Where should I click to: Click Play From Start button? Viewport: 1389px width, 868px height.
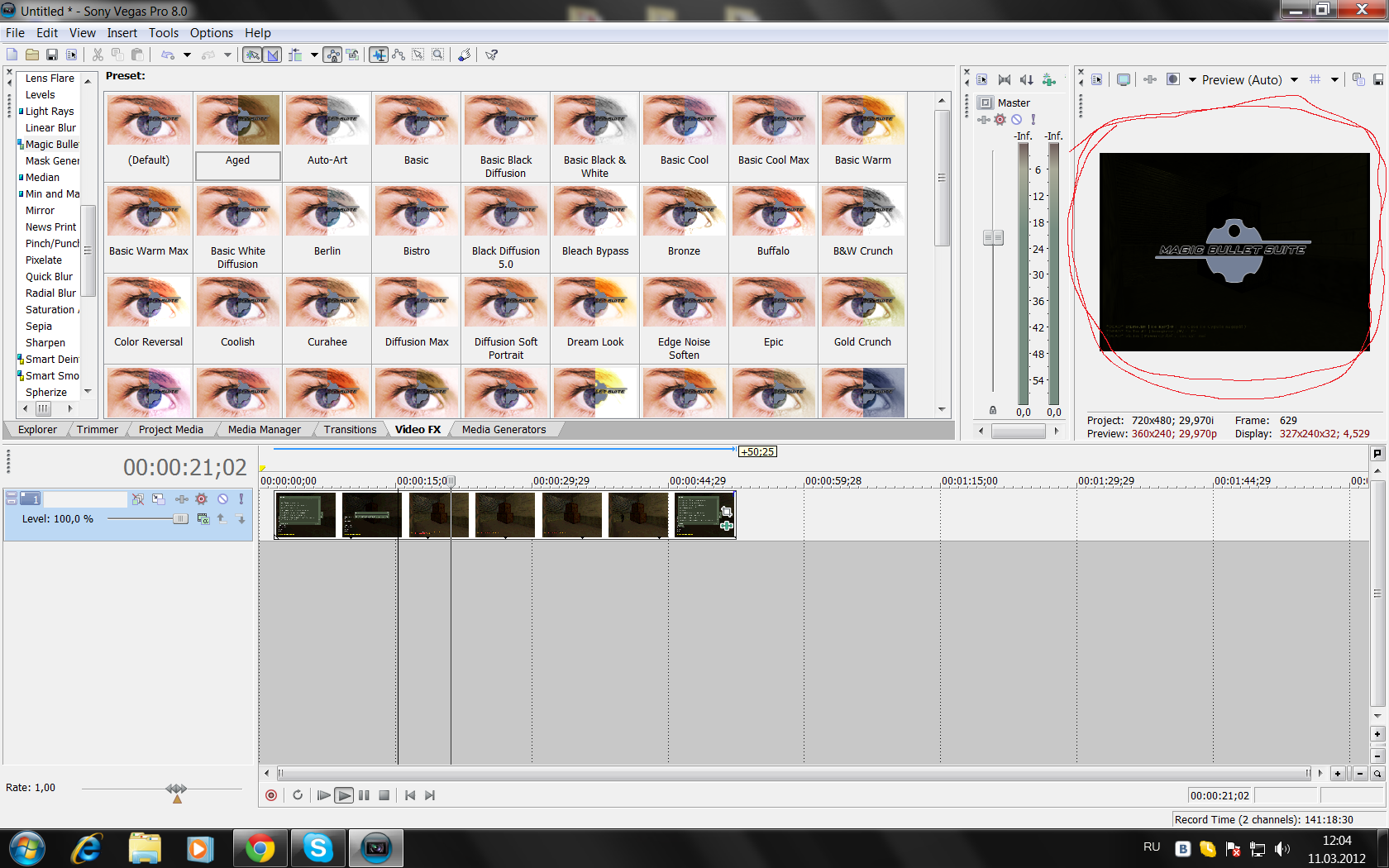(x=324, y=795)
